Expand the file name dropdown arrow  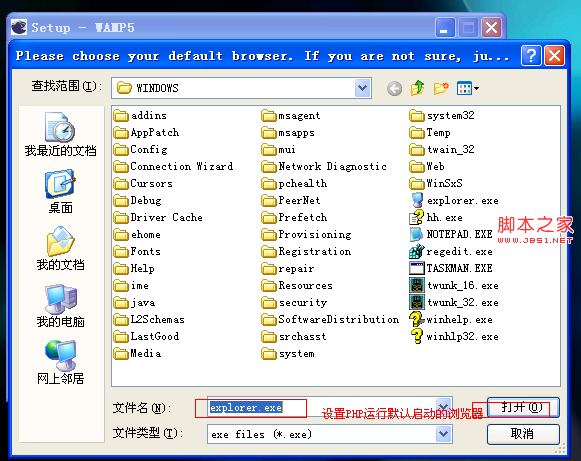point(443,407)
